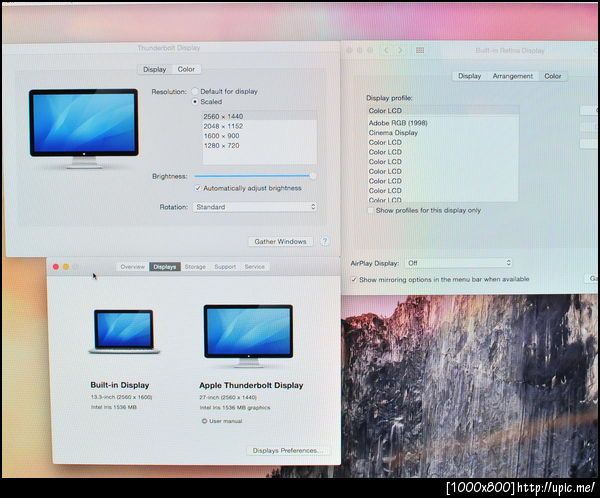This screenshot has width=600, height=498.
Task: Click the Thunderbolt monitor preview image
Action: [x=84, y=127]
